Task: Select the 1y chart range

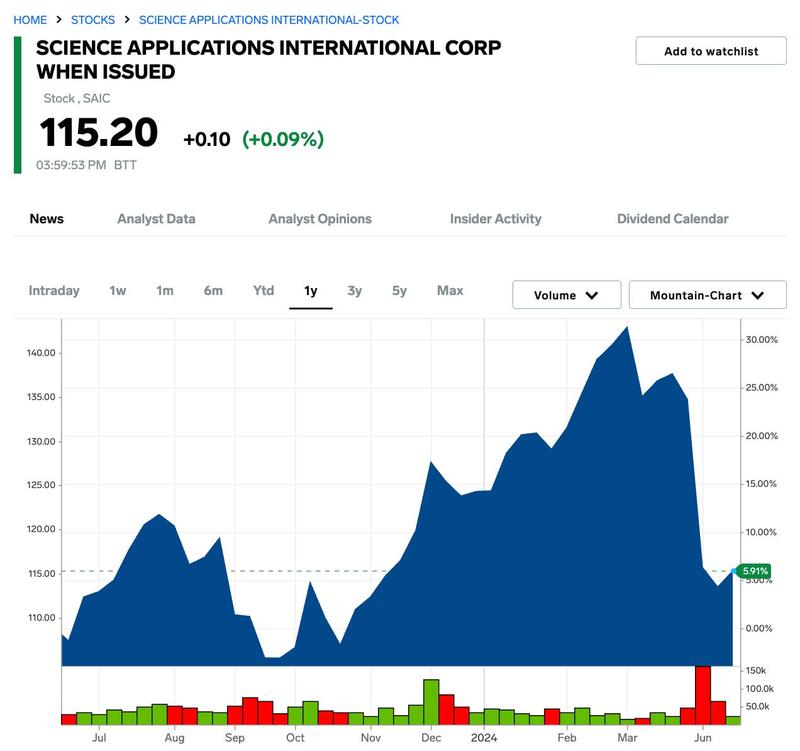Action: tap(311, 291)
